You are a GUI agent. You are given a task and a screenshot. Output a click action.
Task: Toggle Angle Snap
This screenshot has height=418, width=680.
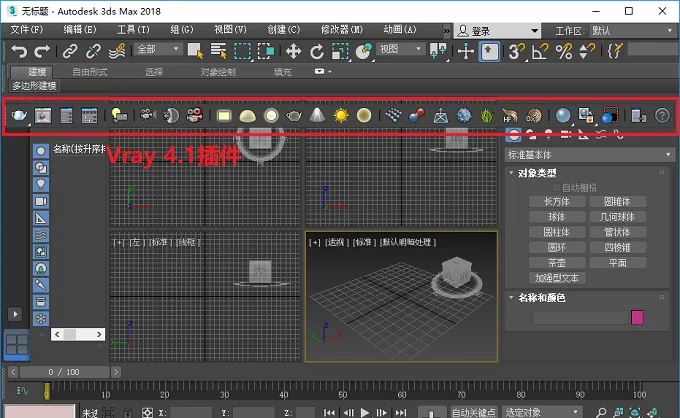click(540, 52)
